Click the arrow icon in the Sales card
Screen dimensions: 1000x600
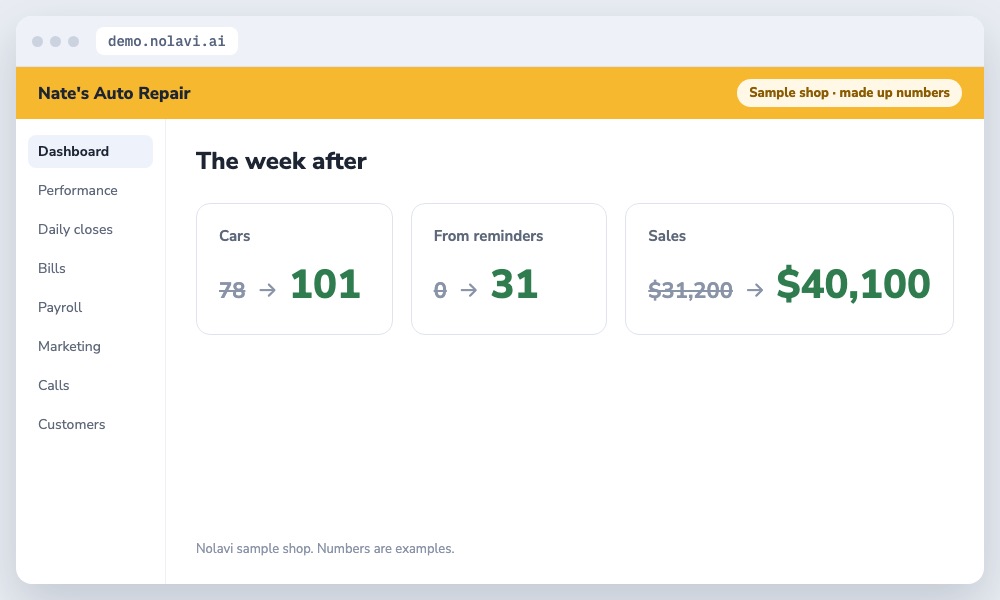pos(755,290)
